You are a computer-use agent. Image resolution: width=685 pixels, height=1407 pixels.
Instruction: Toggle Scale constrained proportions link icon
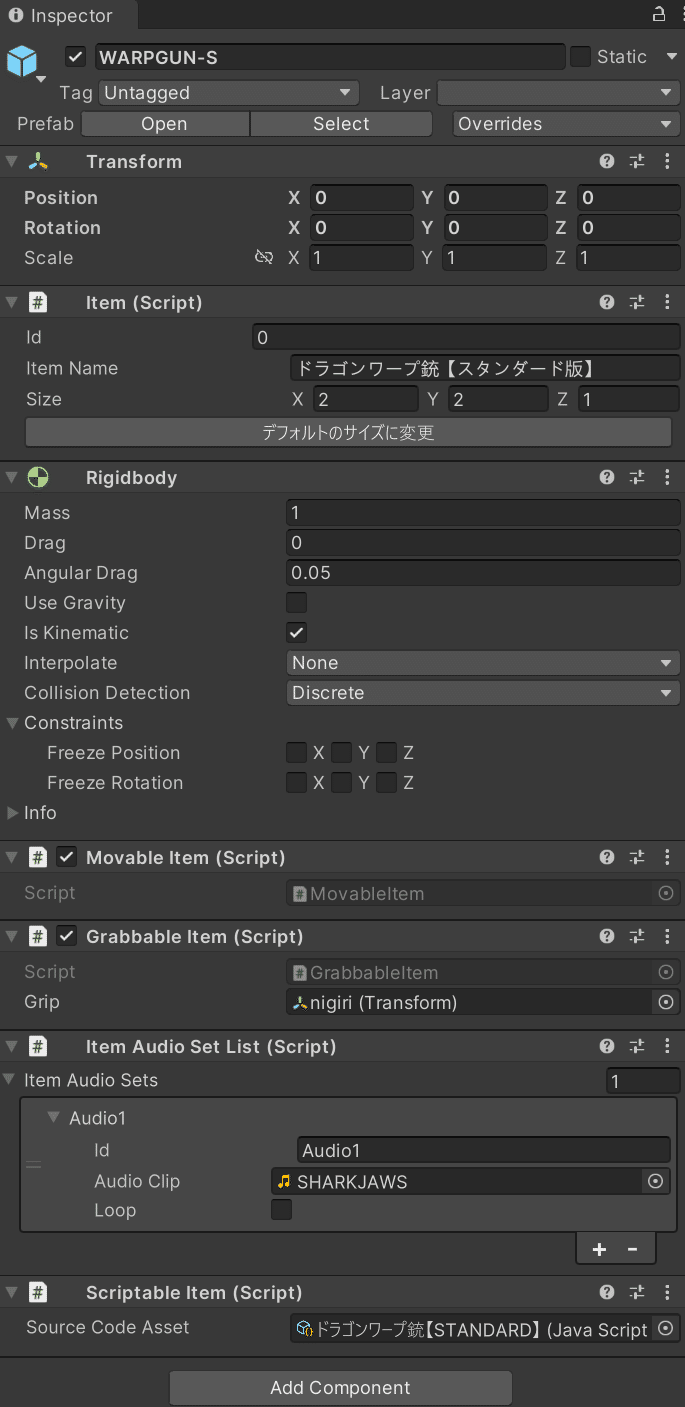point(264,258)
